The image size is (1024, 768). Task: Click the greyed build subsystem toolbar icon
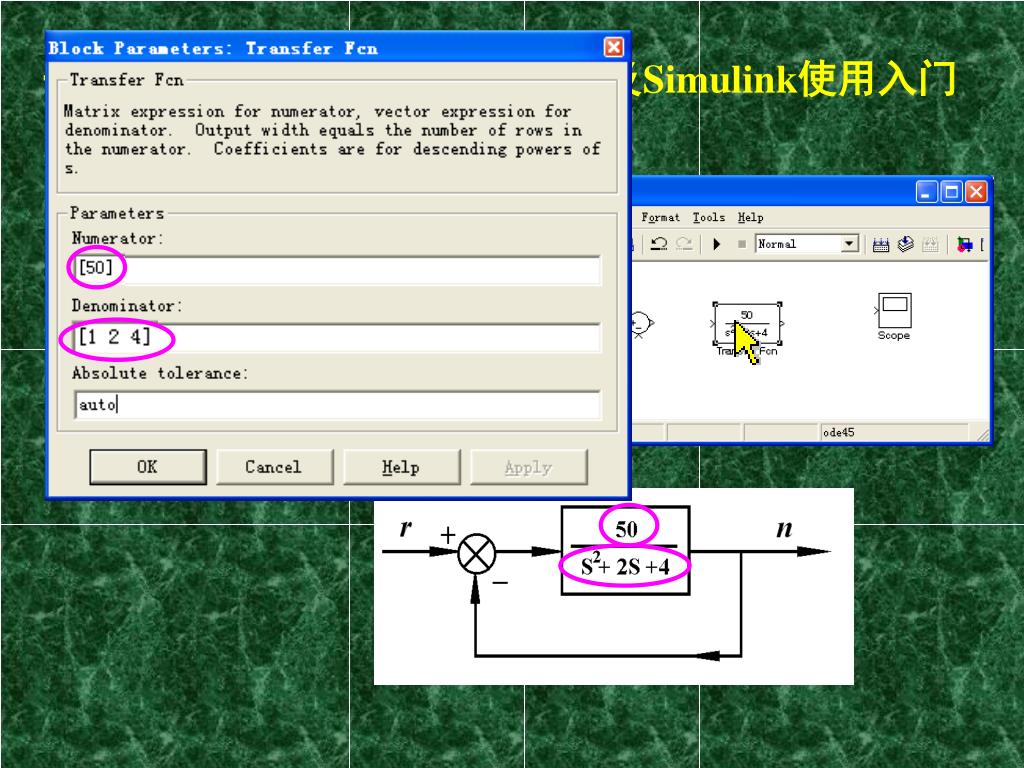click(x=930, y=245)
